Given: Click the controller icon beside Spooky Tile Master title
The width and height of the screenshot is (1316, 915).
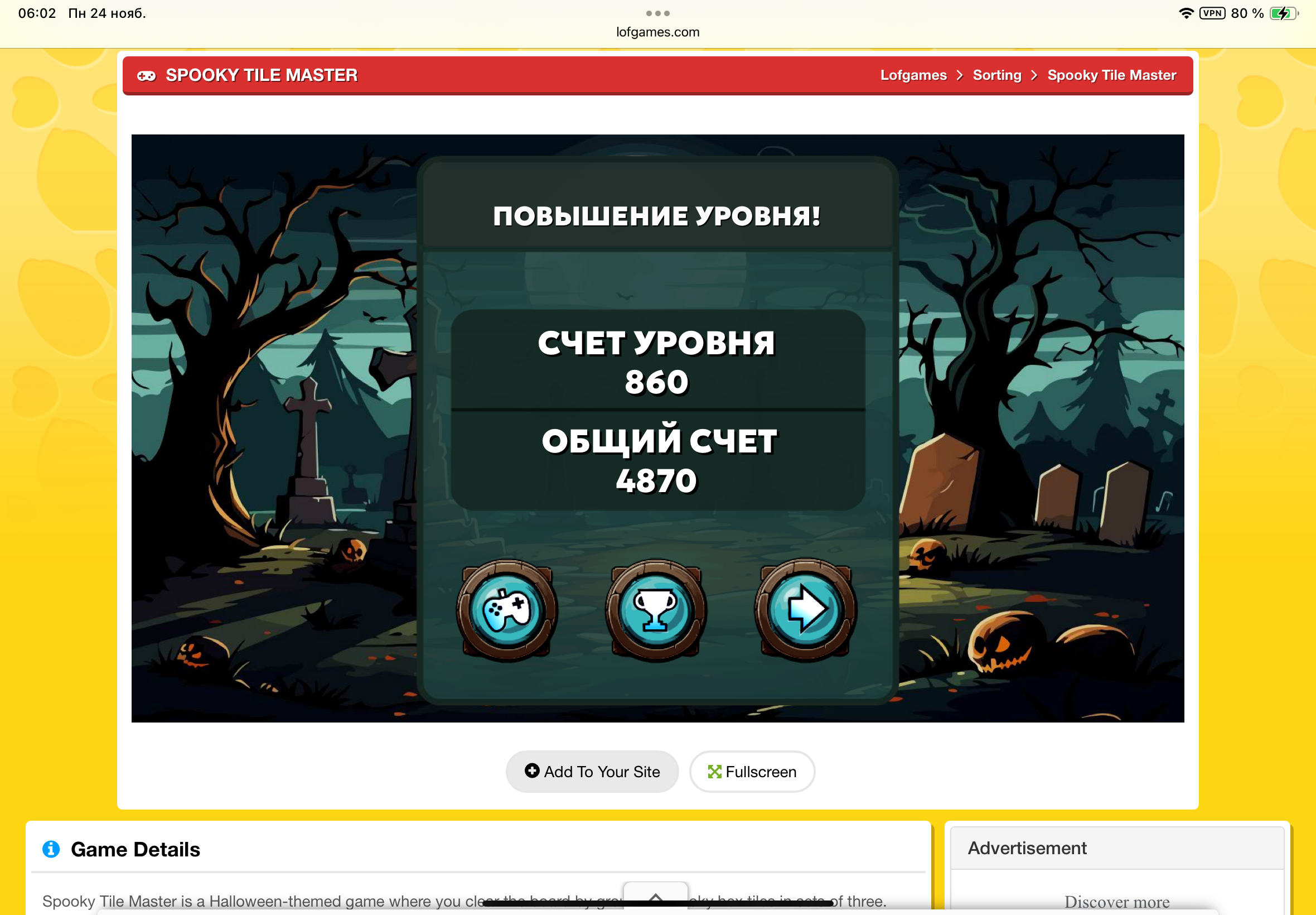Looking at the screenshot, I should click(x=146, y=76).
